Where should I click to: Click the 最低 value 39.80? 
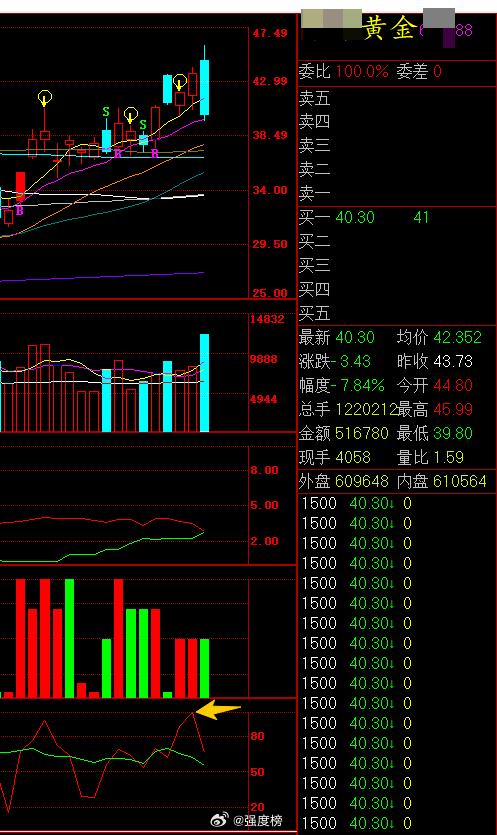click(453, 433)
